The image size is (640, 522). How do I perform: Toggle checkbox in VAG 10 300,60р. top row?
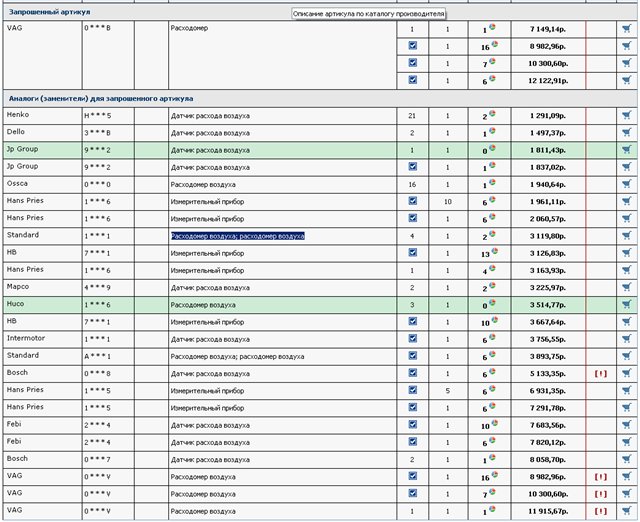[x=413, y=62]
